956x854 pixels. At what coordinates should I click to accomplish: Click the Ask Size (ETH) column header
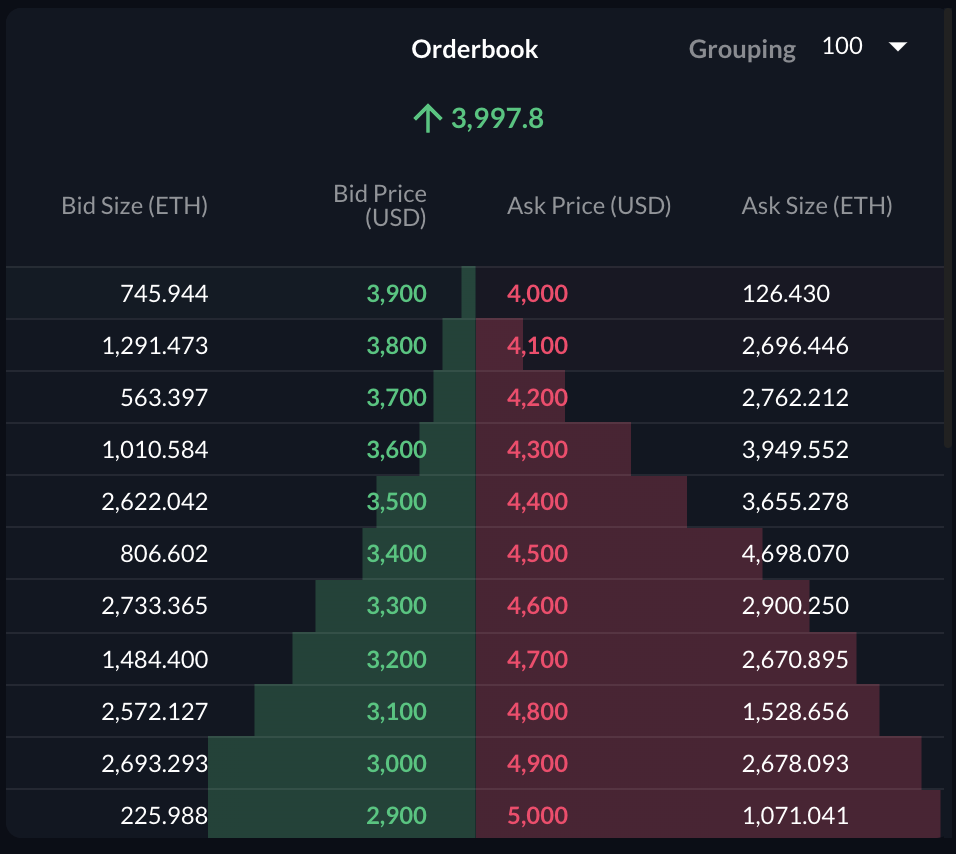817,206
